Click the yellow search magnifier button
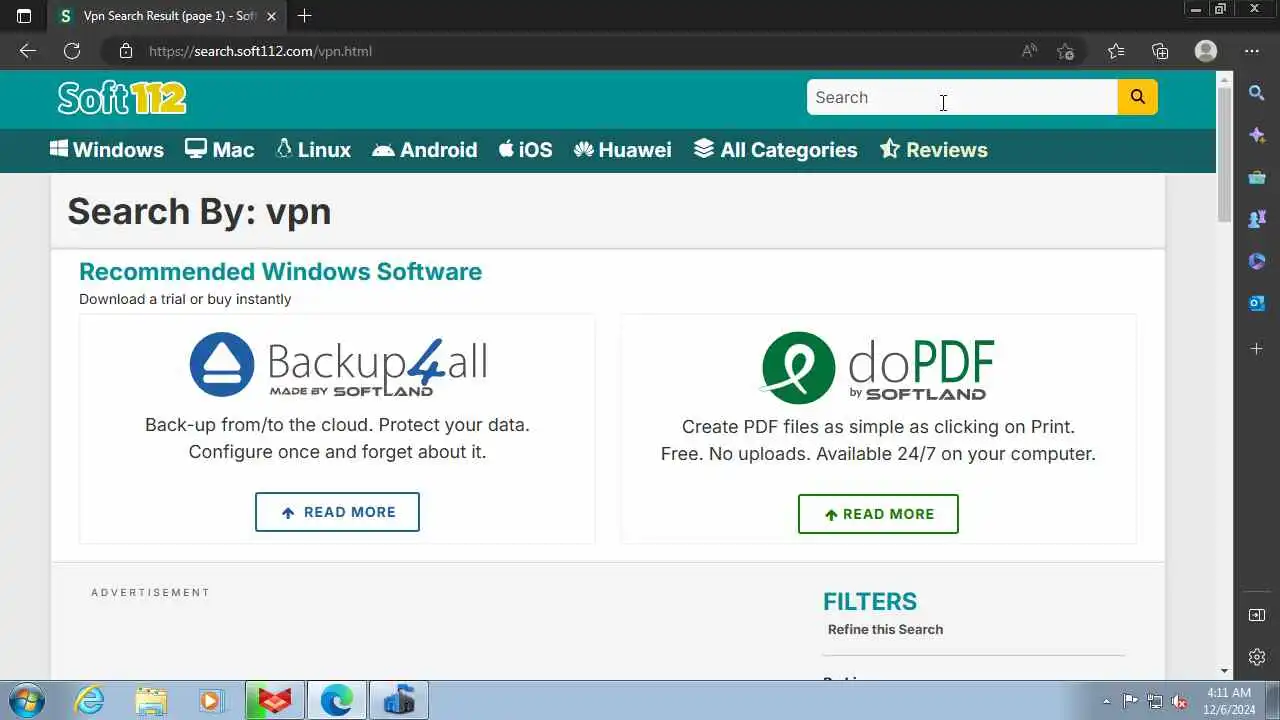The width and height of the screenshot is (1280, 720). 1137,97
